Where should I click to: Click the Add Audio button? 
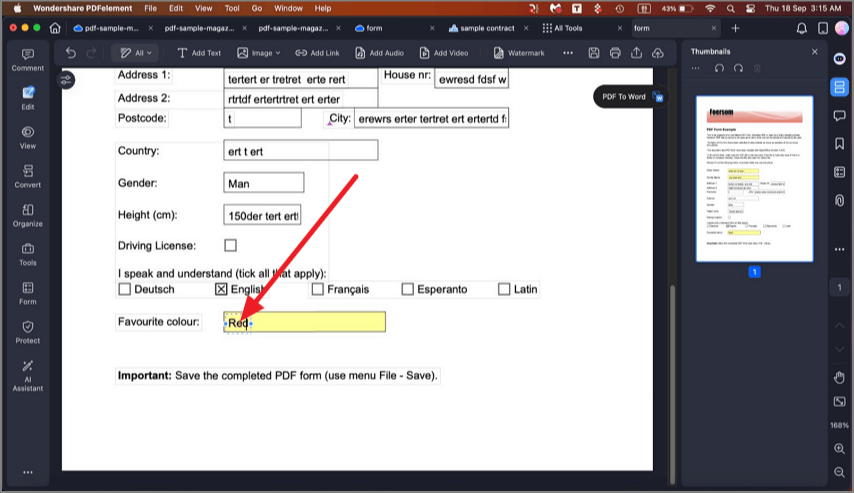[x=380, y=53]
